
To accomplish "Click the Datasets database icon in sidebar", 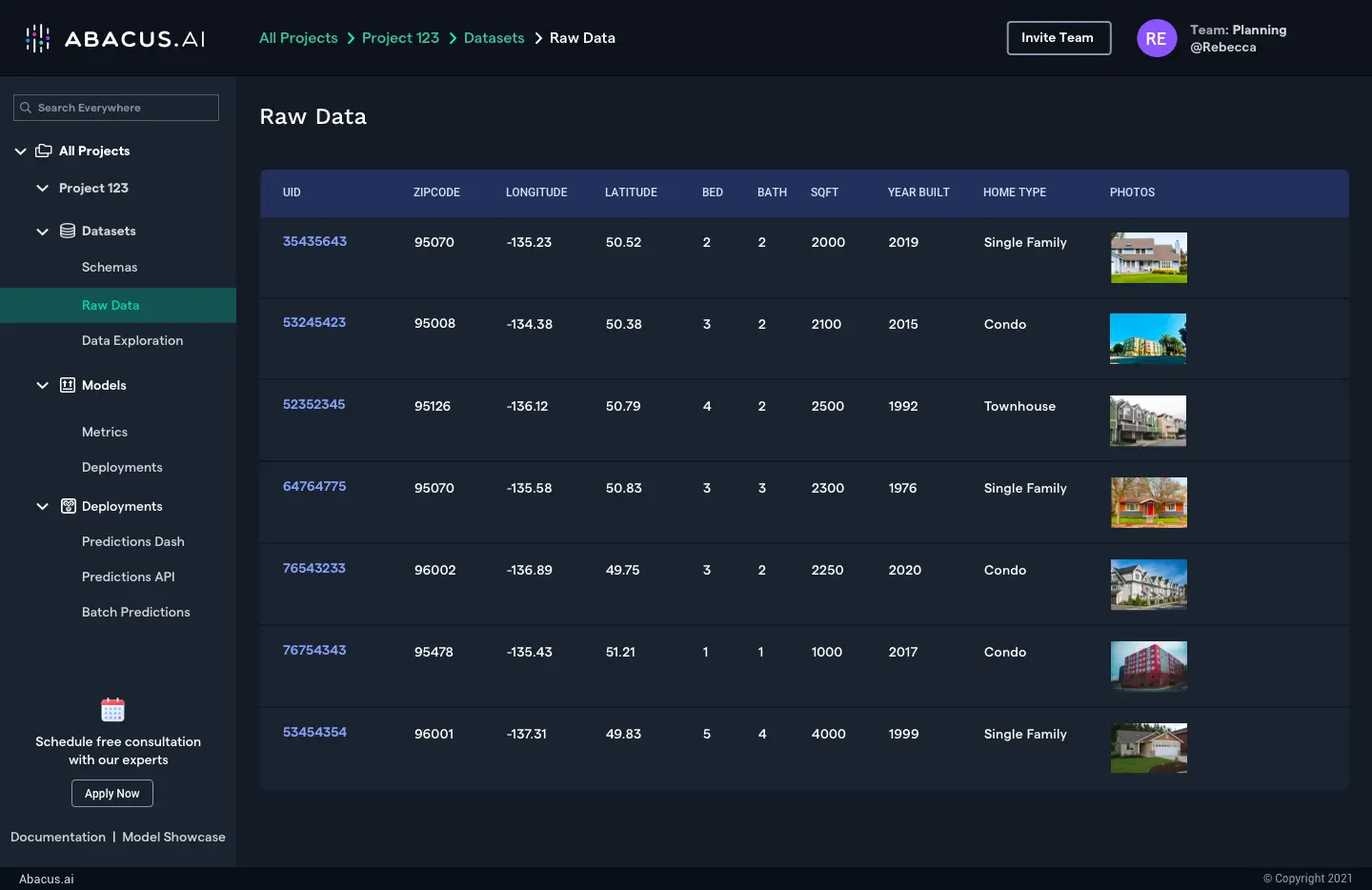I will point(68,231).
